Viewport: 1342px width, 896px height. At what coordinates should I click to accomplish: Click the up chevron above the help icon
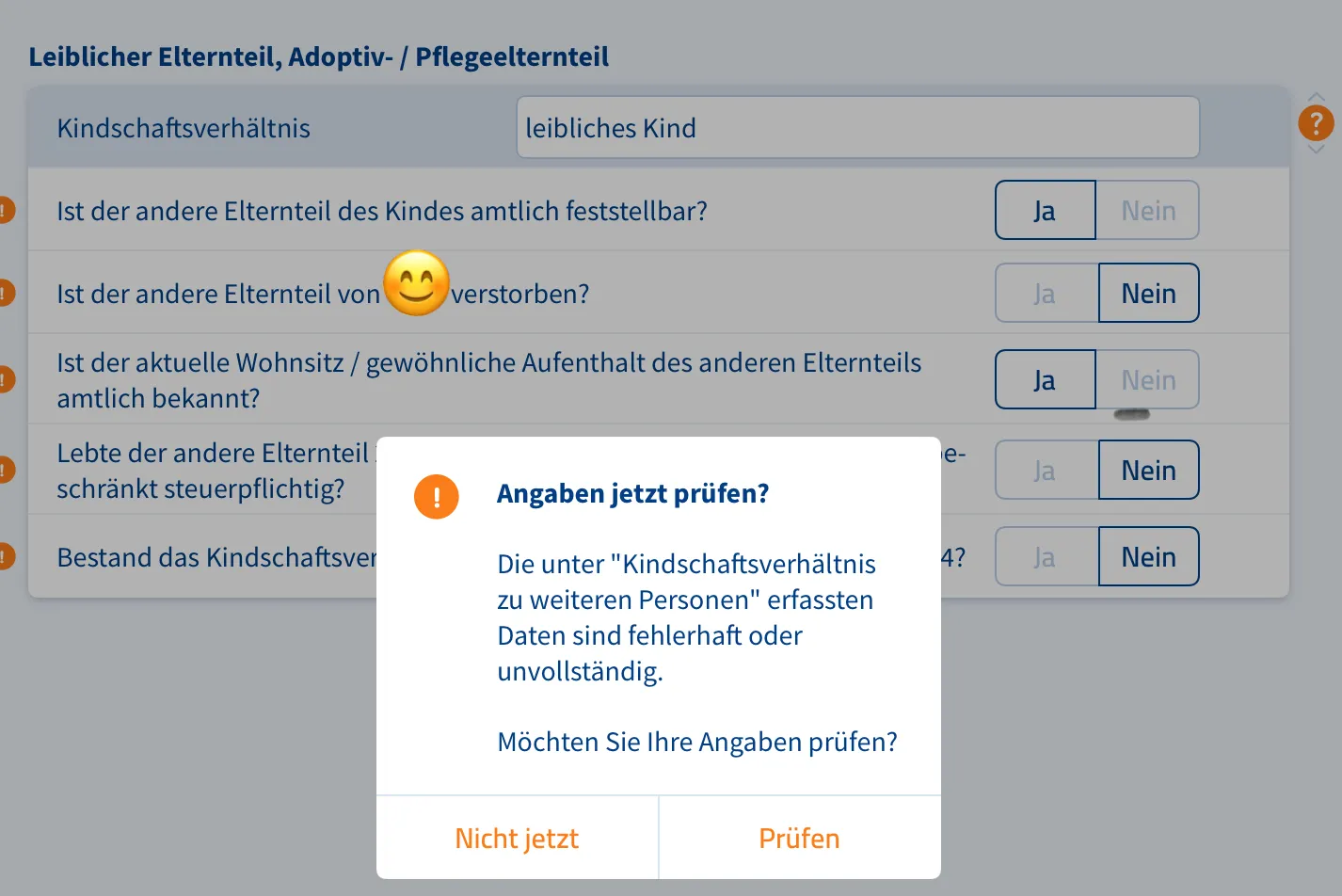(x=1316, y=97)
